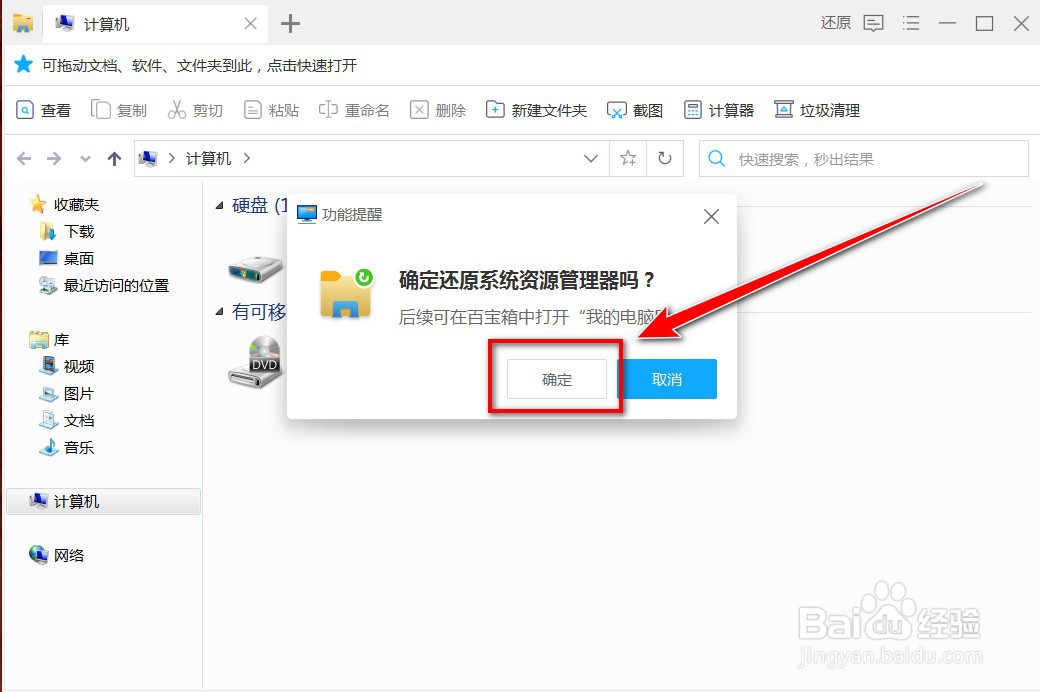The image size is (1040, 692).
Task: Open 视频 library
Action: 66,366
